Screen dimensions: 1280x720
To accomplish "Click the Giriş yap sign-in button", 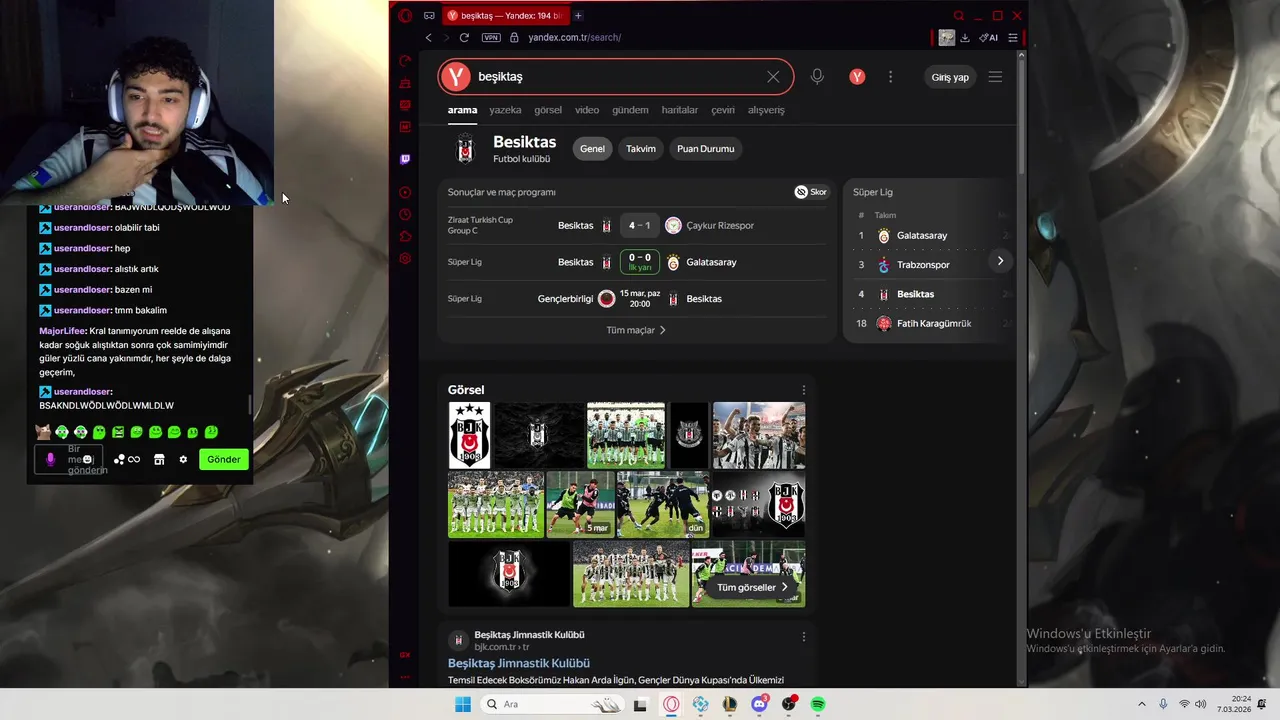I will pyautogui.click(x=950, y=77).
